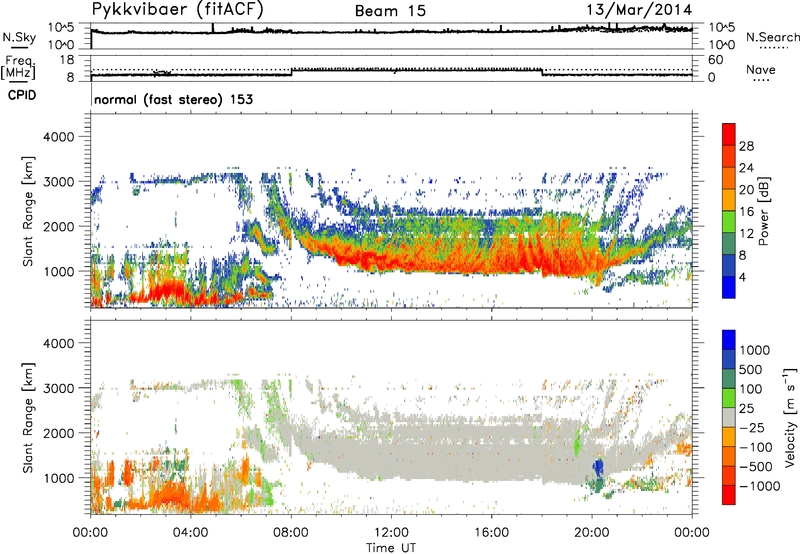This screenshot has width=800, height=554.
Task: Select the bright blue top Velocity colorbar segment
Action: coord(729,340)
